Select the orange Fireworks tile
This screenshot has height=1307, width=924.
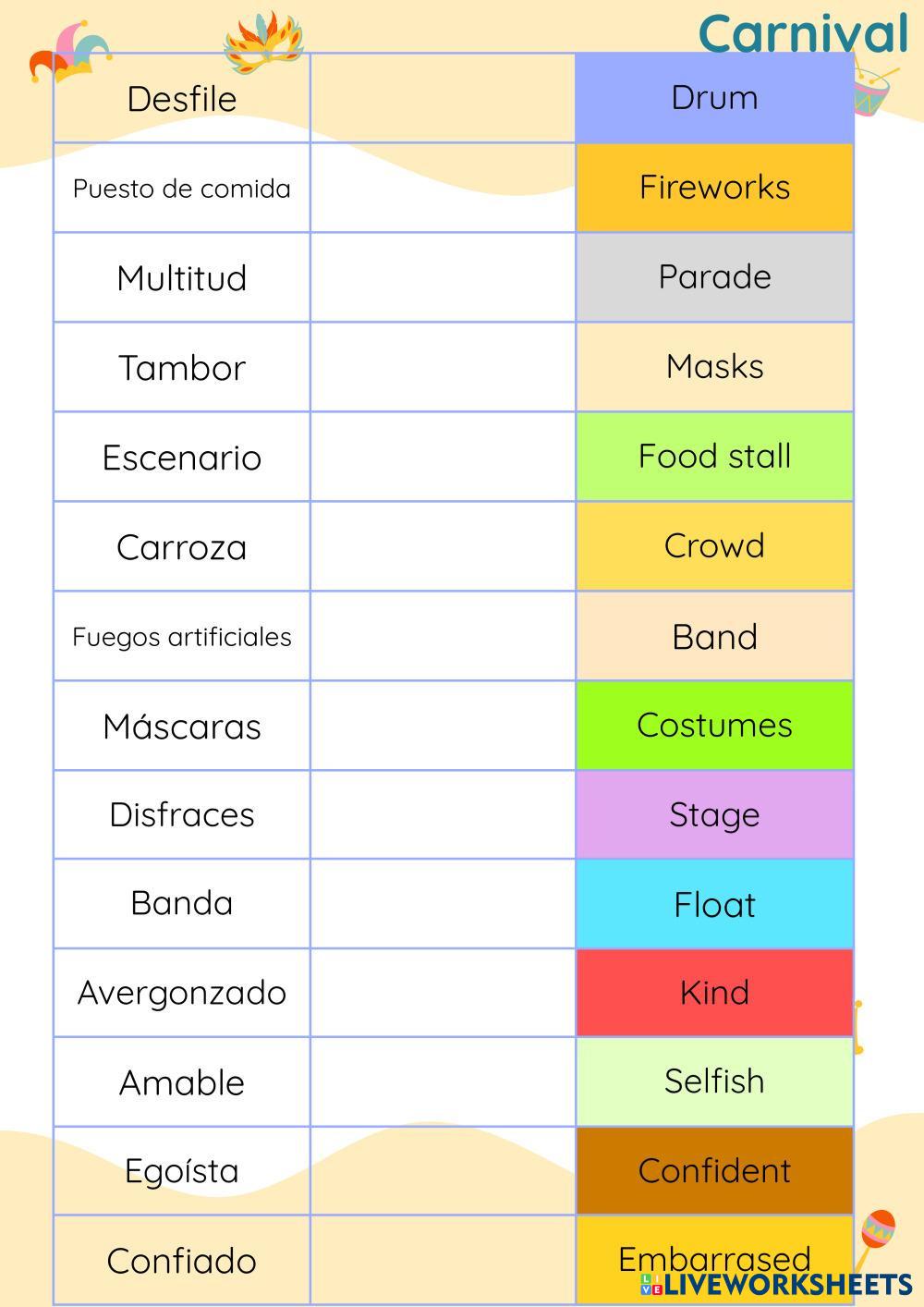(714, 188)
